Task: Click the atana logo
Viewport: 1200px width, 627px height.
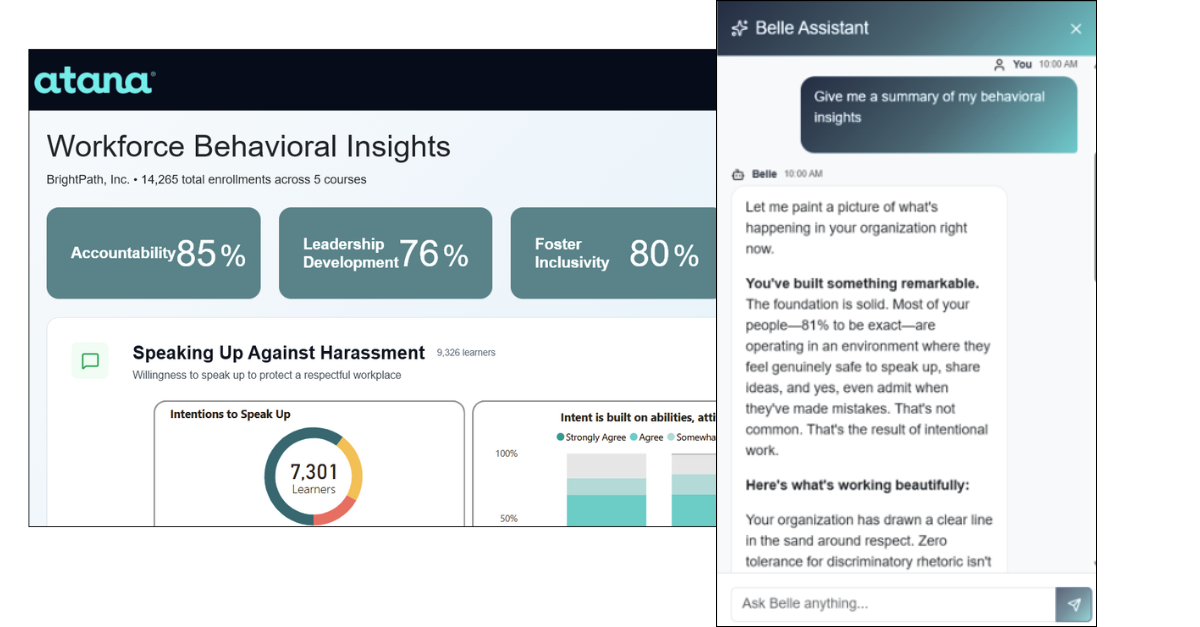Action: click(x=94, y=81)
